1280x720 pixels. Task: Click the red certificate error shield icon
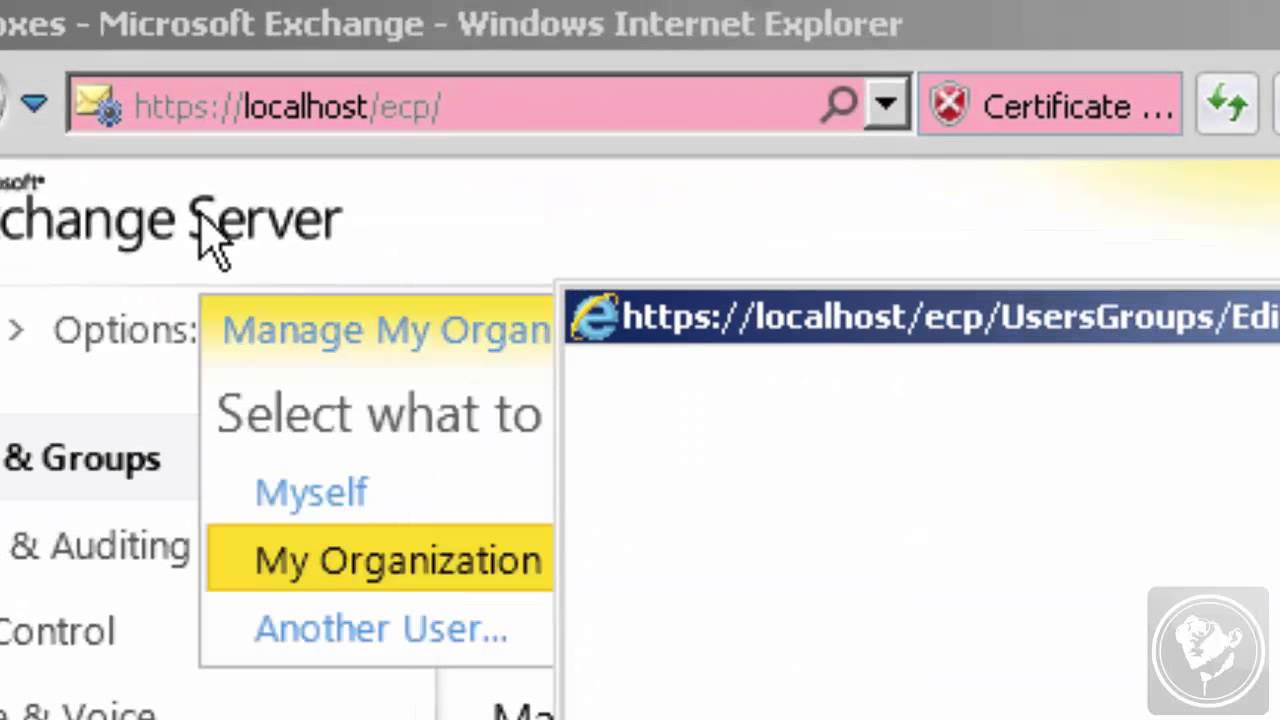[949, 105]
